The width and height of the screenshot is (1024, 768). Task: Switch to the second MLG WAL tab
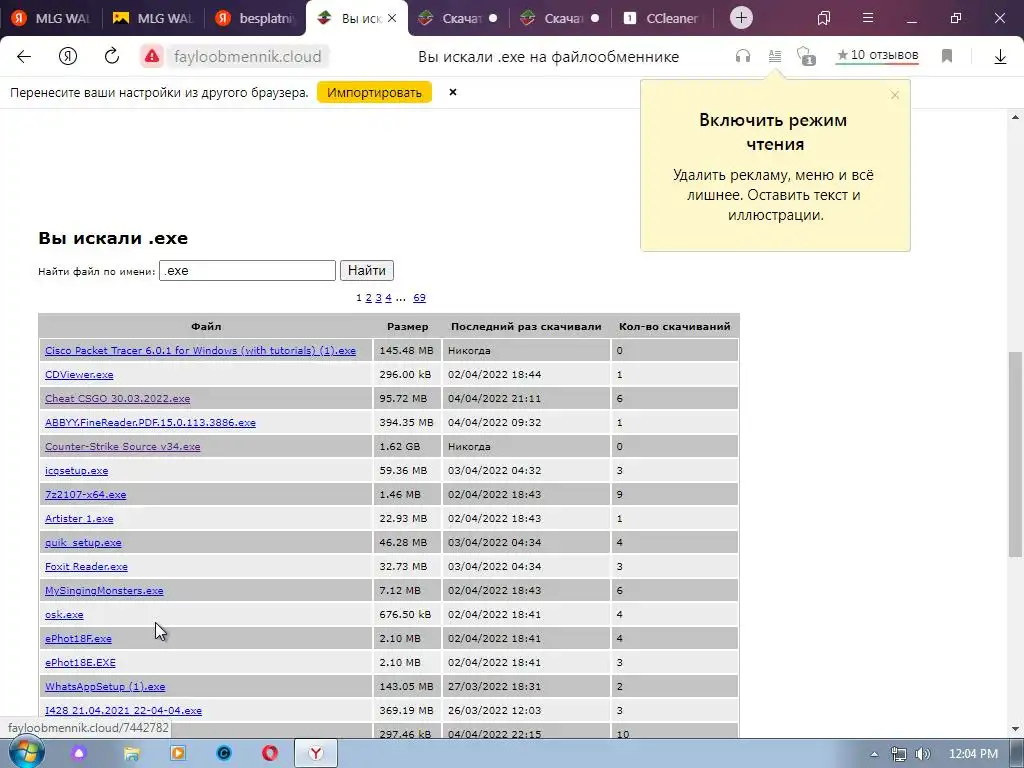click(153, 18)
